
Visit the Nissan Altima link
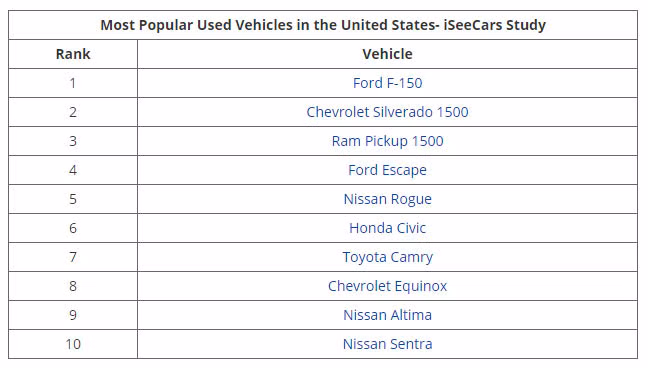coord(387,315)
